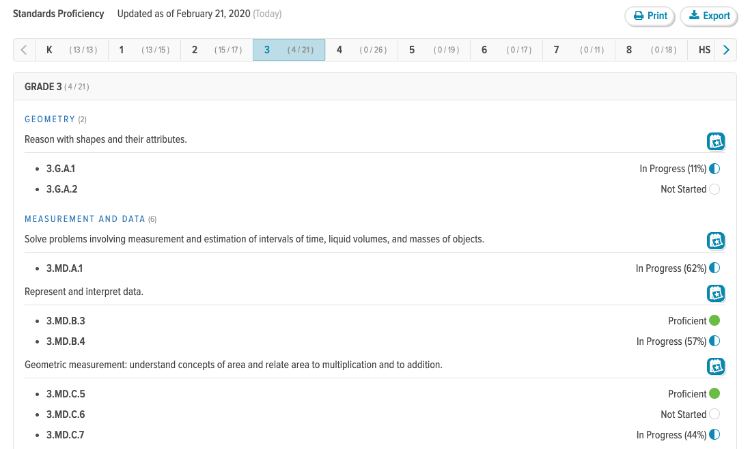Viewport: 750px width, 449px height.
Task: Click the 3.MD.C.7 standard code
Action: [65, 435]
